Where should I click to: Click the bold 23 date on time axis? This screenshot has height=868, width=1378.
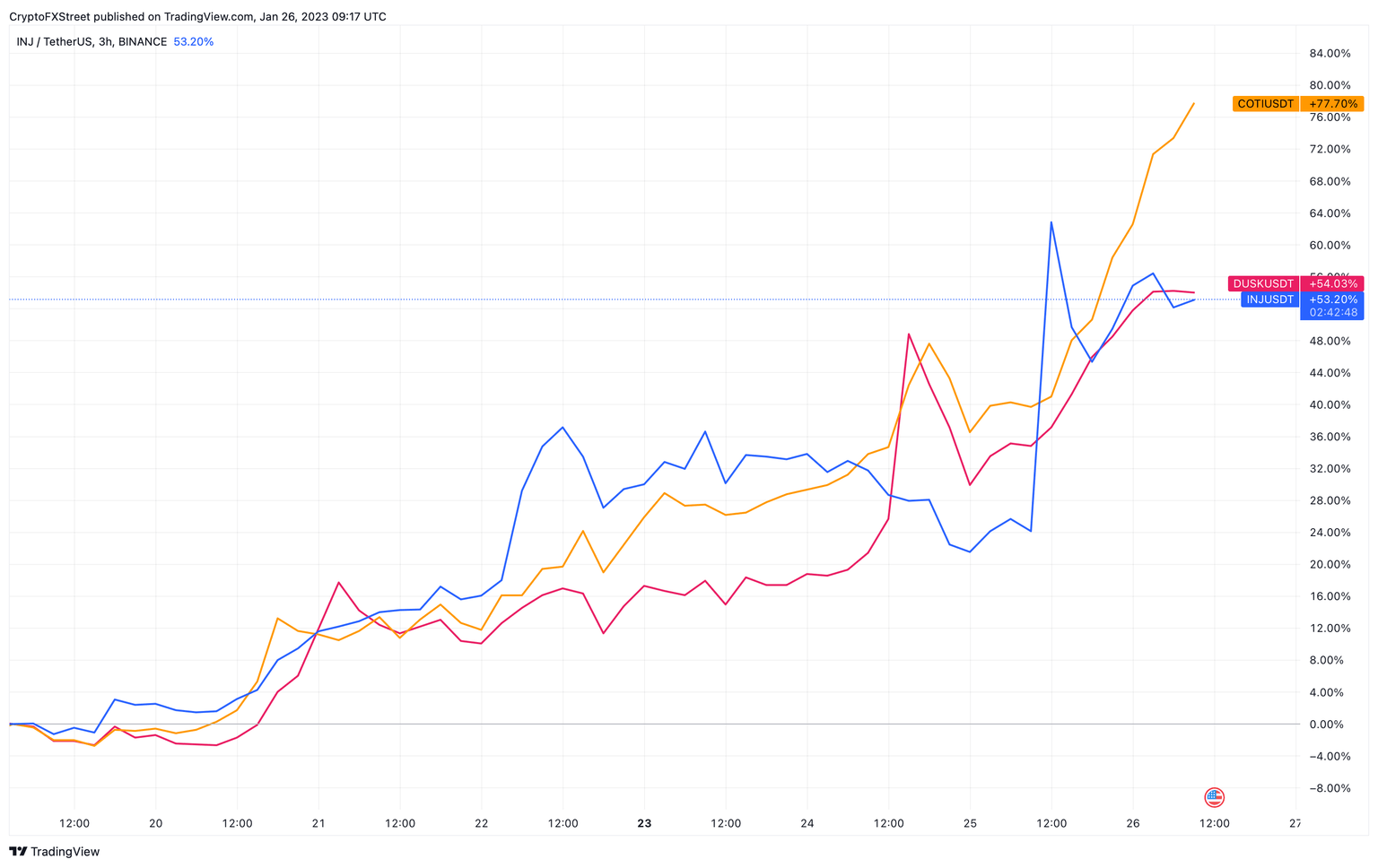coord(644,823)
